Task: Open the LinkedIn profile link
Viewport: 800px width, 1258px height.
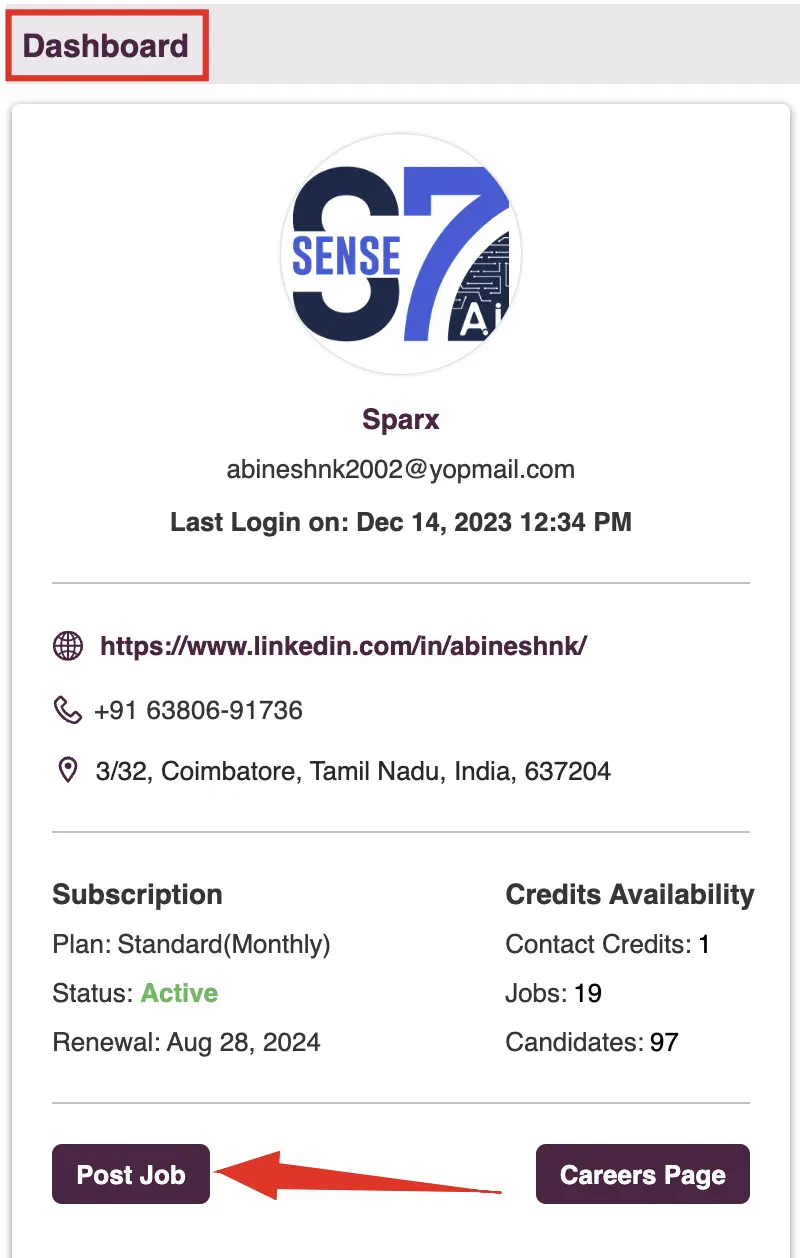Action: 343,646
